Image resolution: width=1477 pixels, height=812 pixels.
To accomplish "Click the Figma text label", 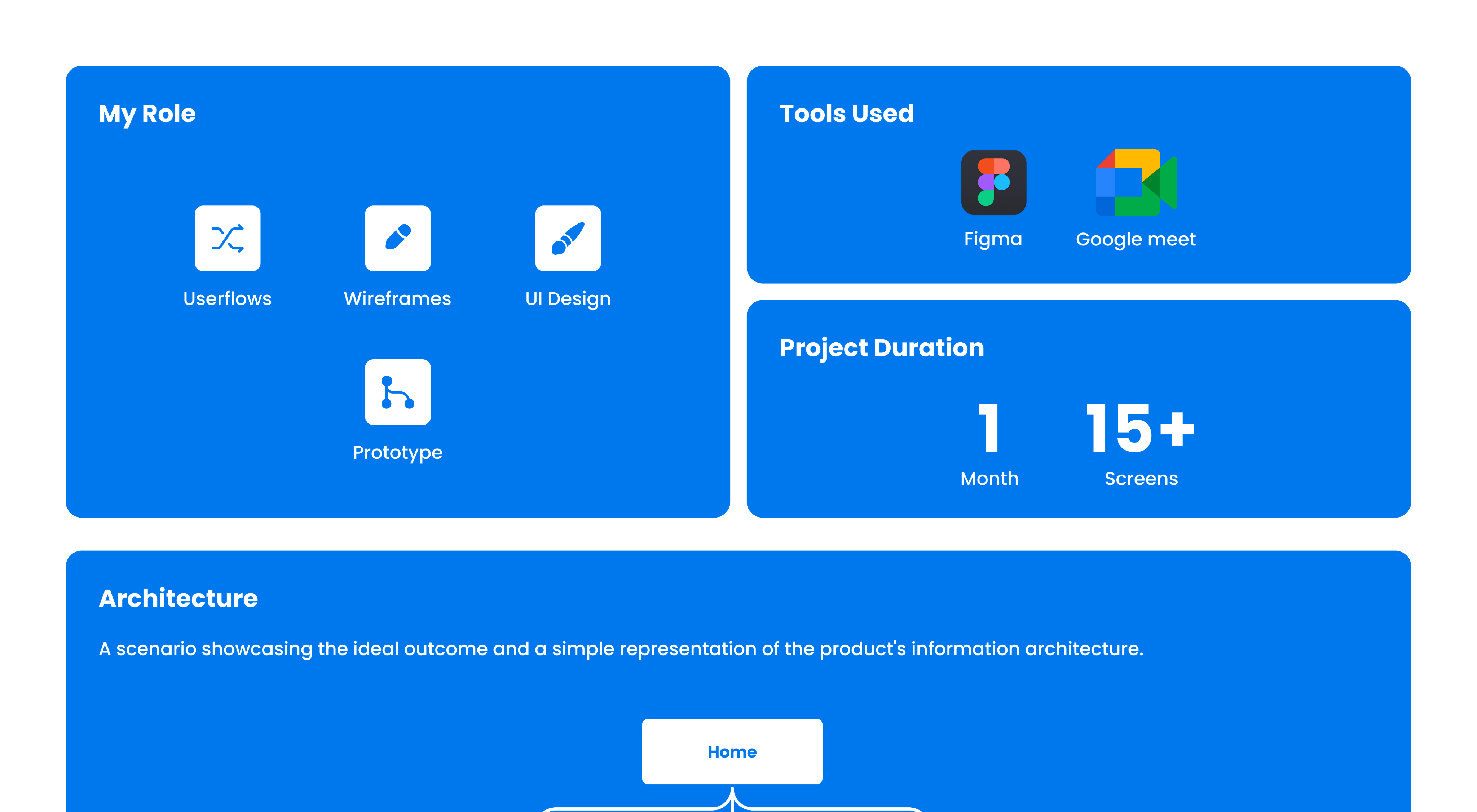I will coord(993,238).
